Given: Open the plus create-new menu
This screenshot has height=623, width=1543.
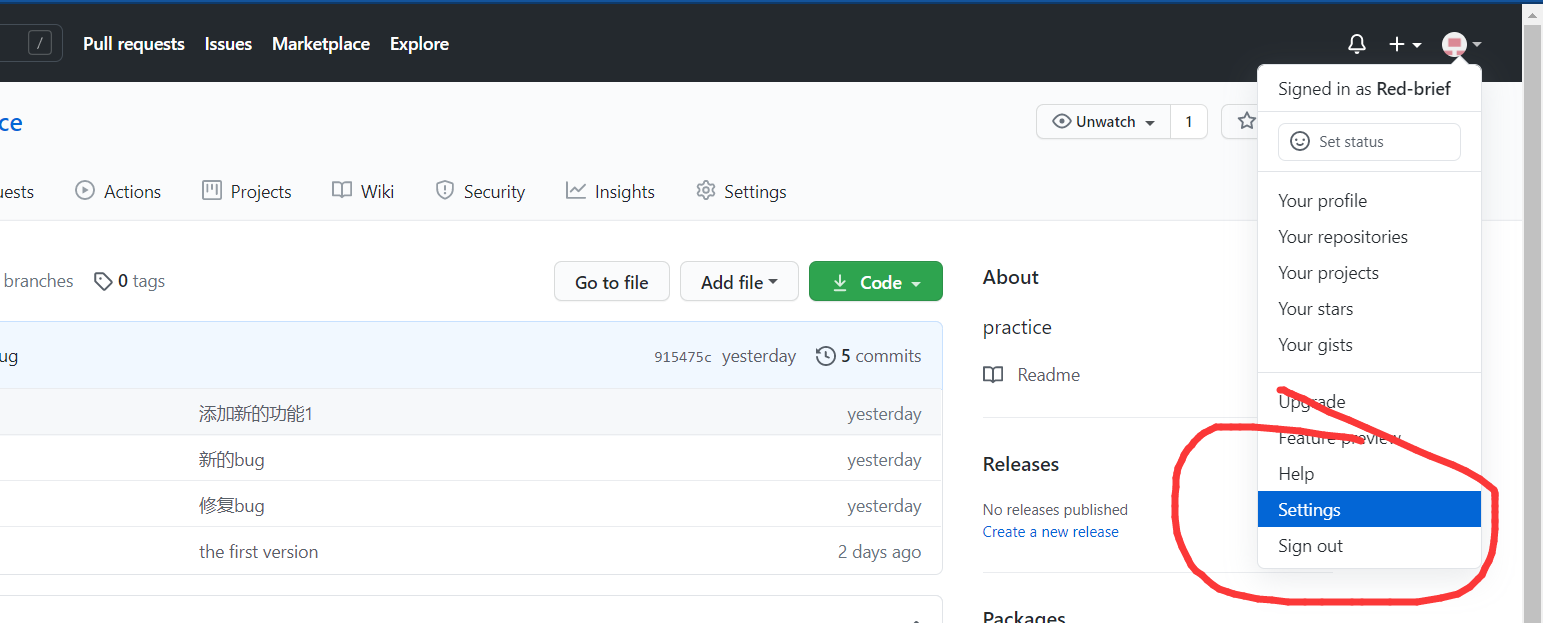Looking at the screenshot, I should [1404, 44].
